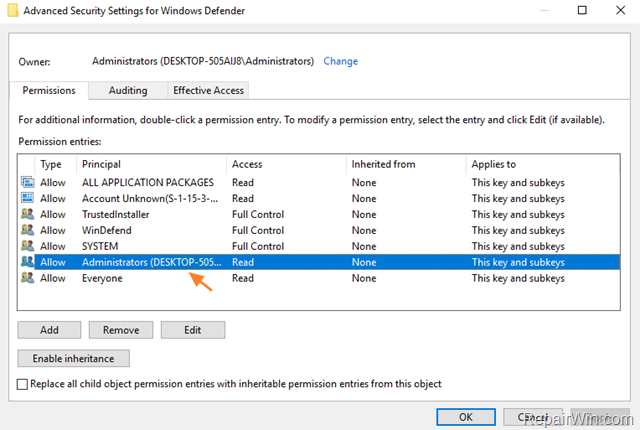
Task: Maximize the Advanced Security Settings window
Action: [x=582, y=10]
